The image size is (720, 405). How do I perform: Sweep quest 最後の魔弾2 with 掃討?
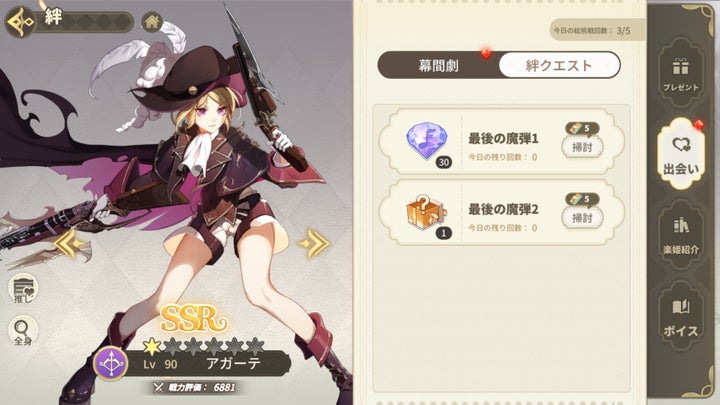pyautogui.click(x=582, y=218)
